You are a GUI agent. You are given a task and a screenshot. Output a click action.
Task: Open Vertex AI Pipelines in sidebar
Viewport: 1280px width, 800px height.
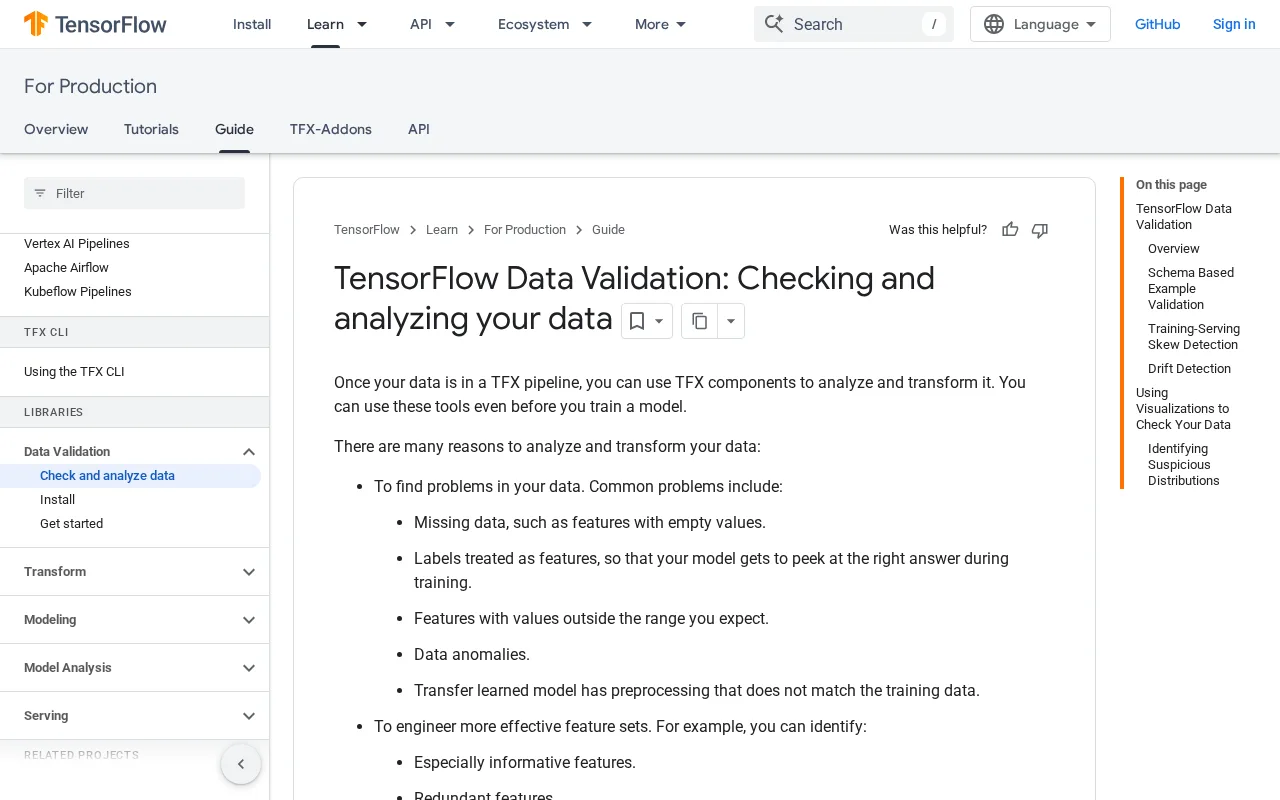77,244
